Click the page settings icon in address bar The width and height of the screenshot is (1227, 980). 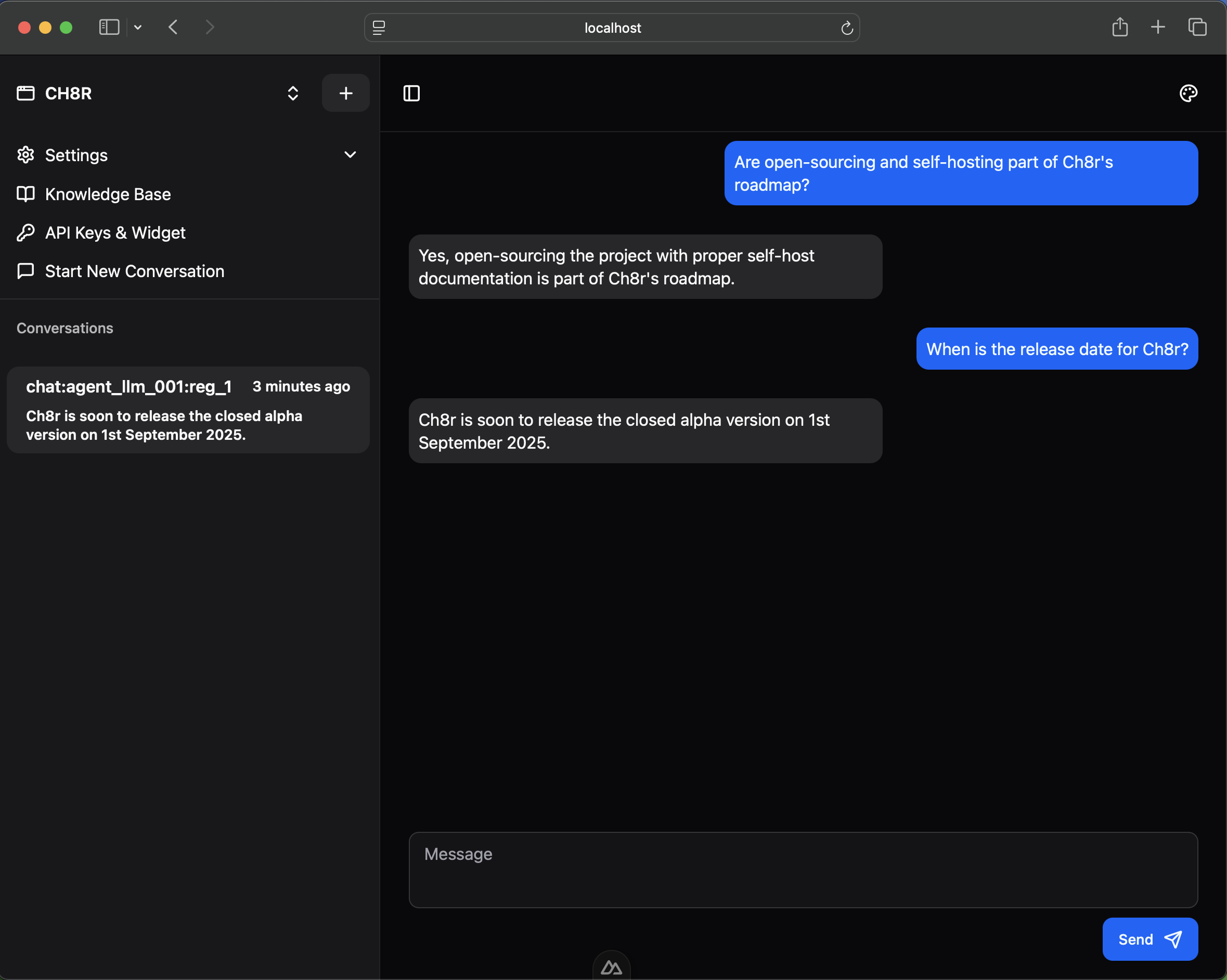[379, 28]
